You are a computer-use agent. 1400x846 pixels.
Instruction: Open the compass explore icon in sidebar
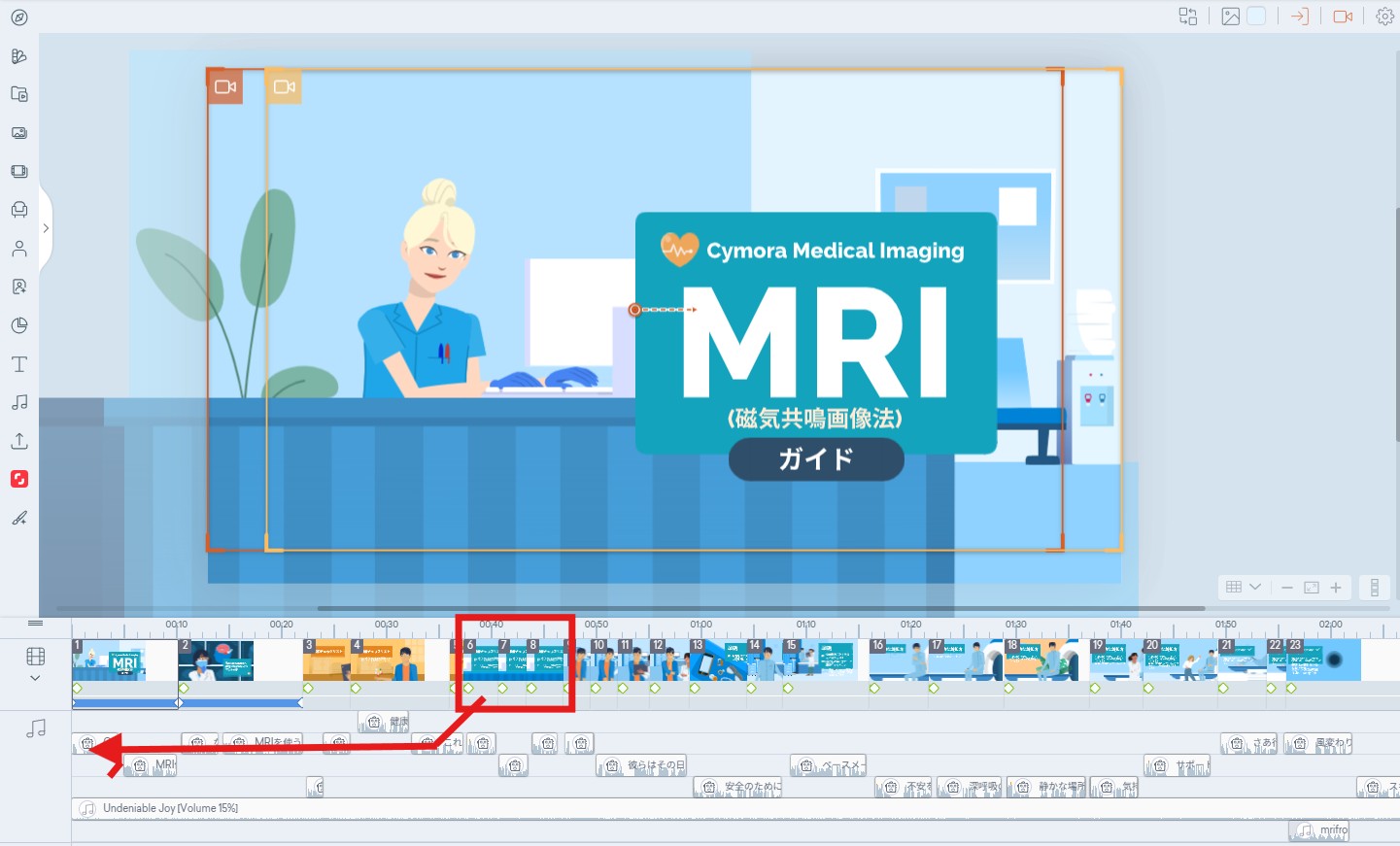pyautogui.click(x=19, y=17)
